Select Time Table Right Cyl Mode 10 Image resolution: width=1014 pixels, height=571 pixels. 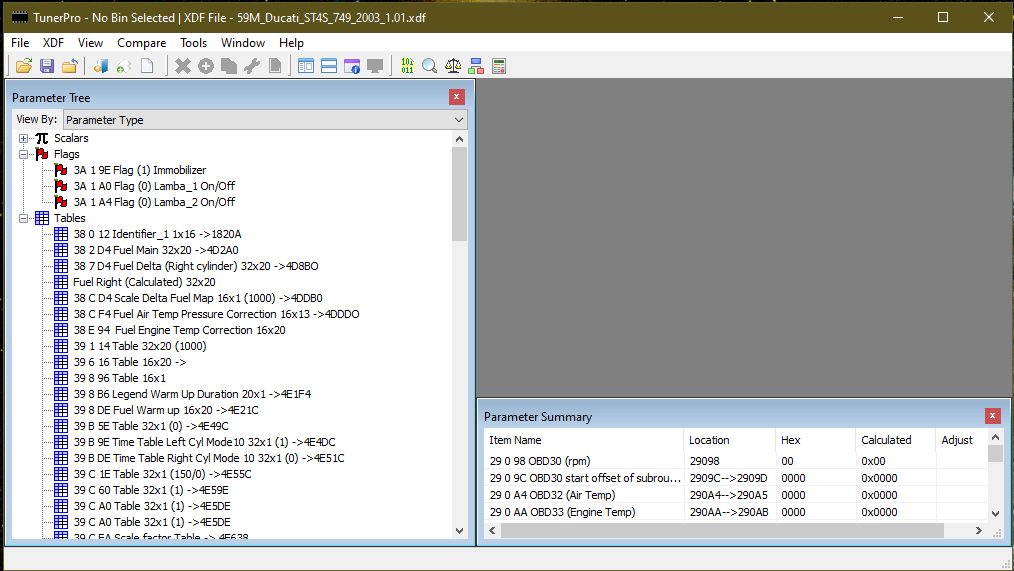tap(209, 458)
